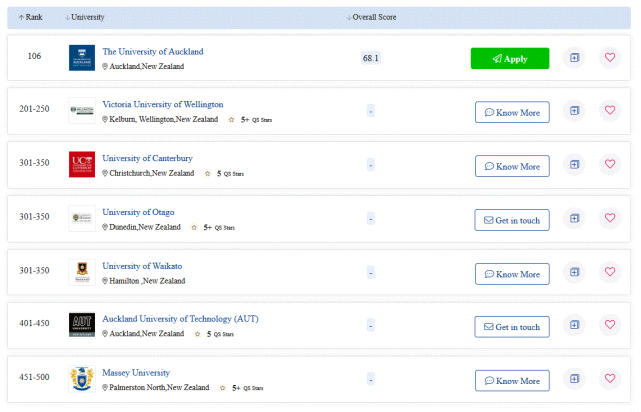Viewport: 641px width, 412px height.
Task: Add University of Auckland to compare list
Action: click(x=574, y=58)
